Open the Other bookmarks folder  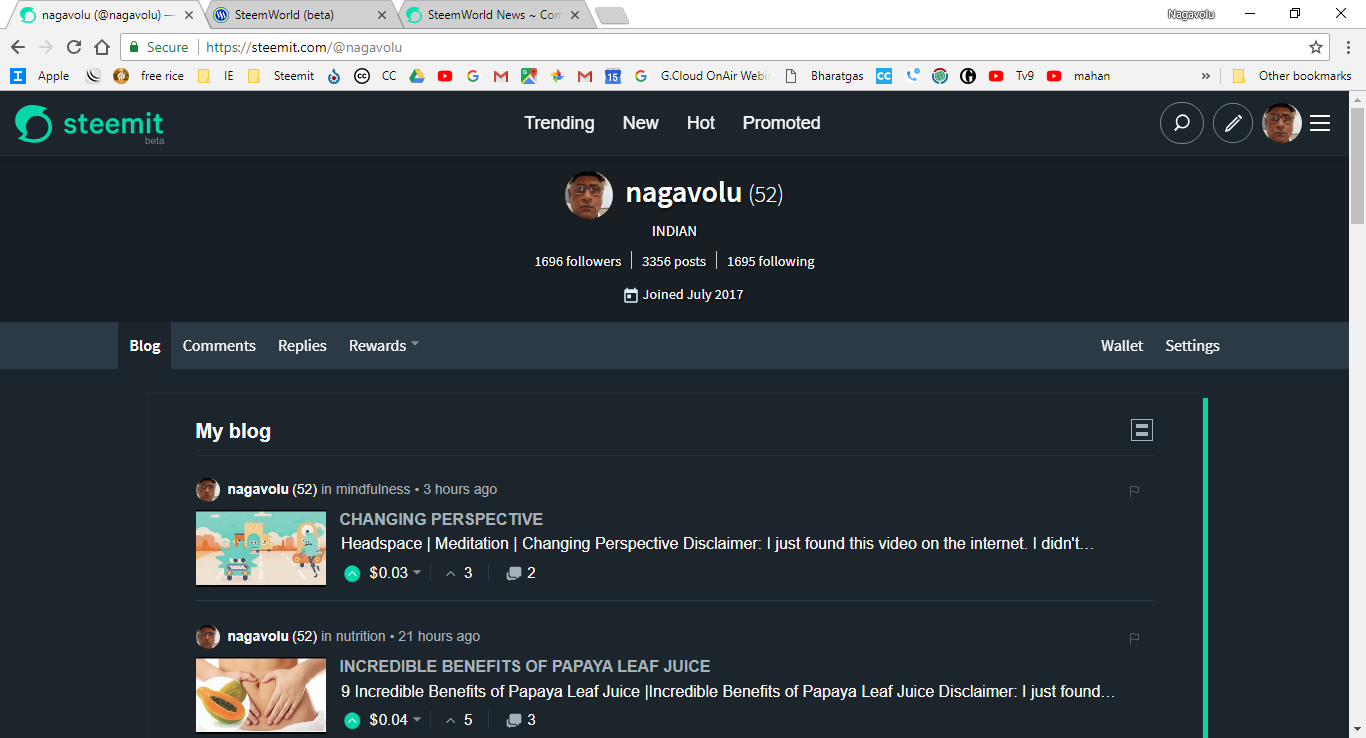click(x=1291, y=75)
